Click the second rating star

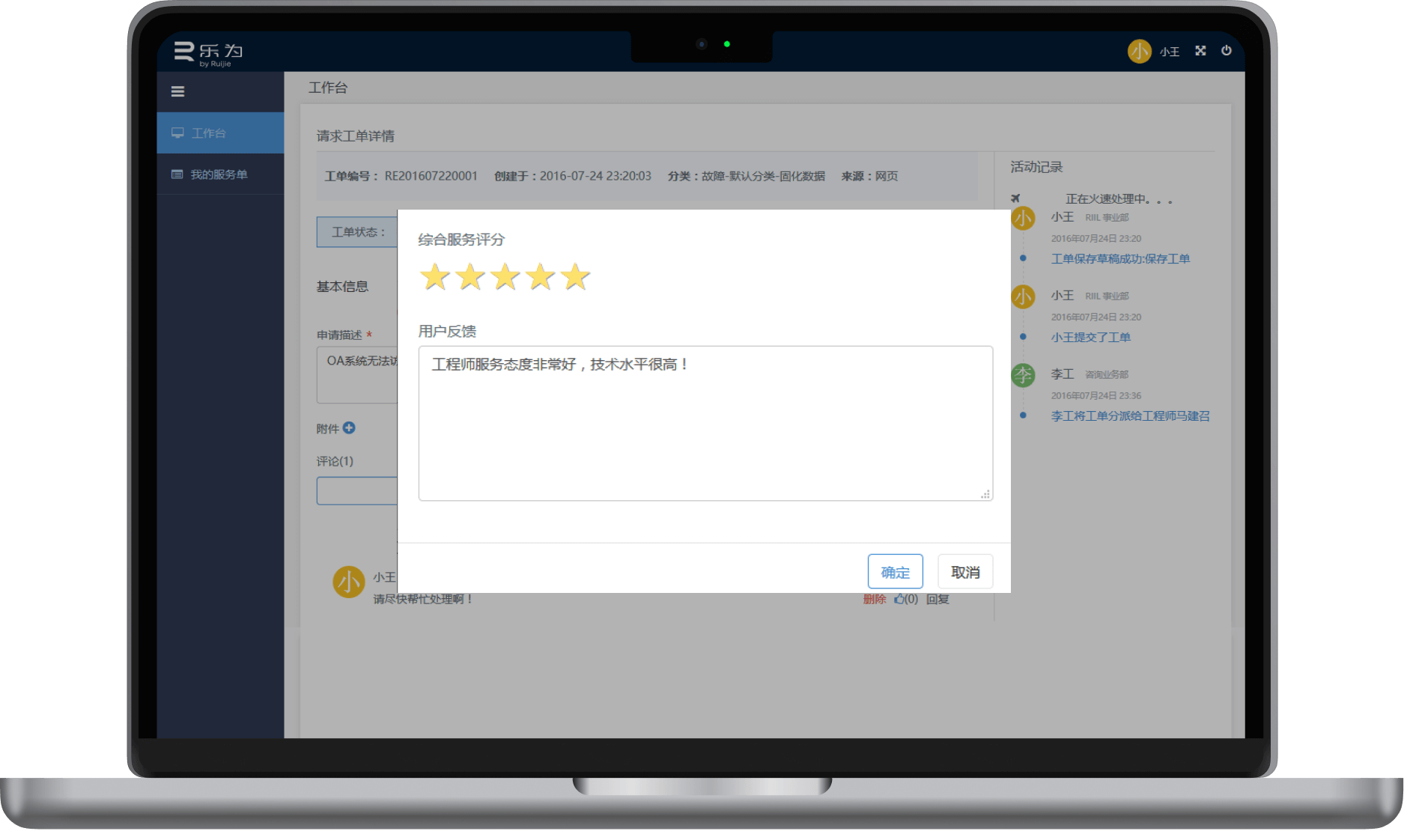point(470,277)
